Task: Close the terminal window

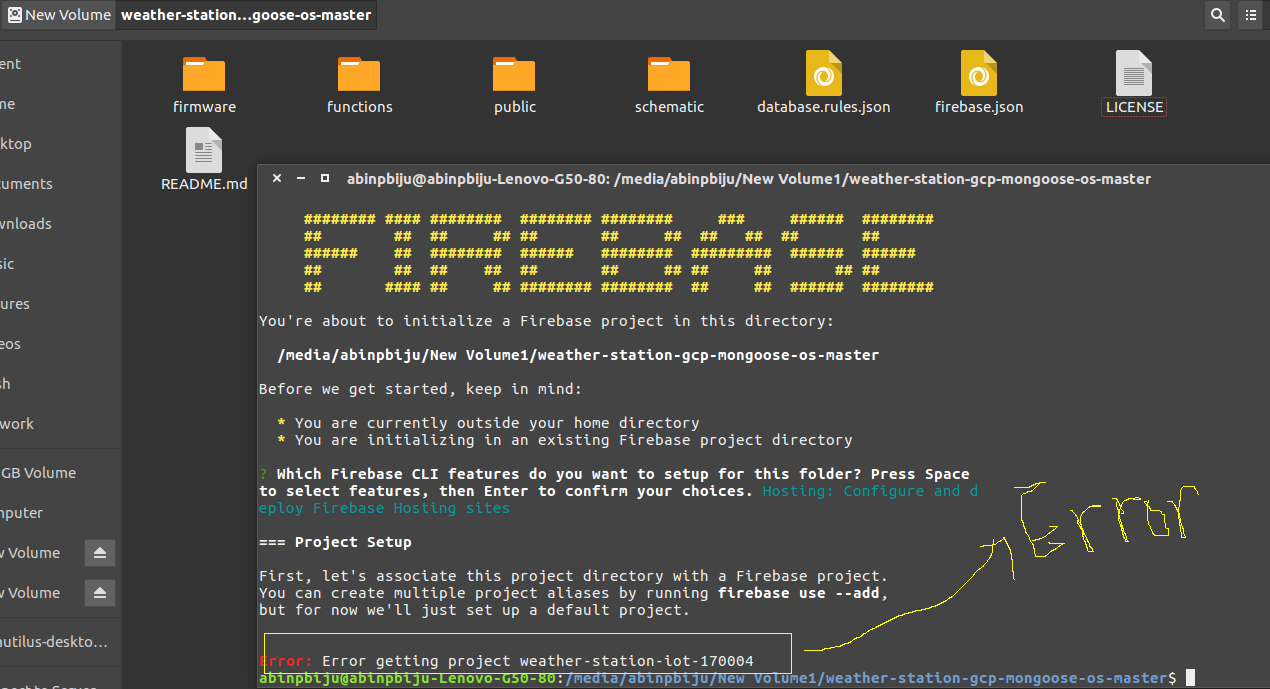Action: (277, 178)
